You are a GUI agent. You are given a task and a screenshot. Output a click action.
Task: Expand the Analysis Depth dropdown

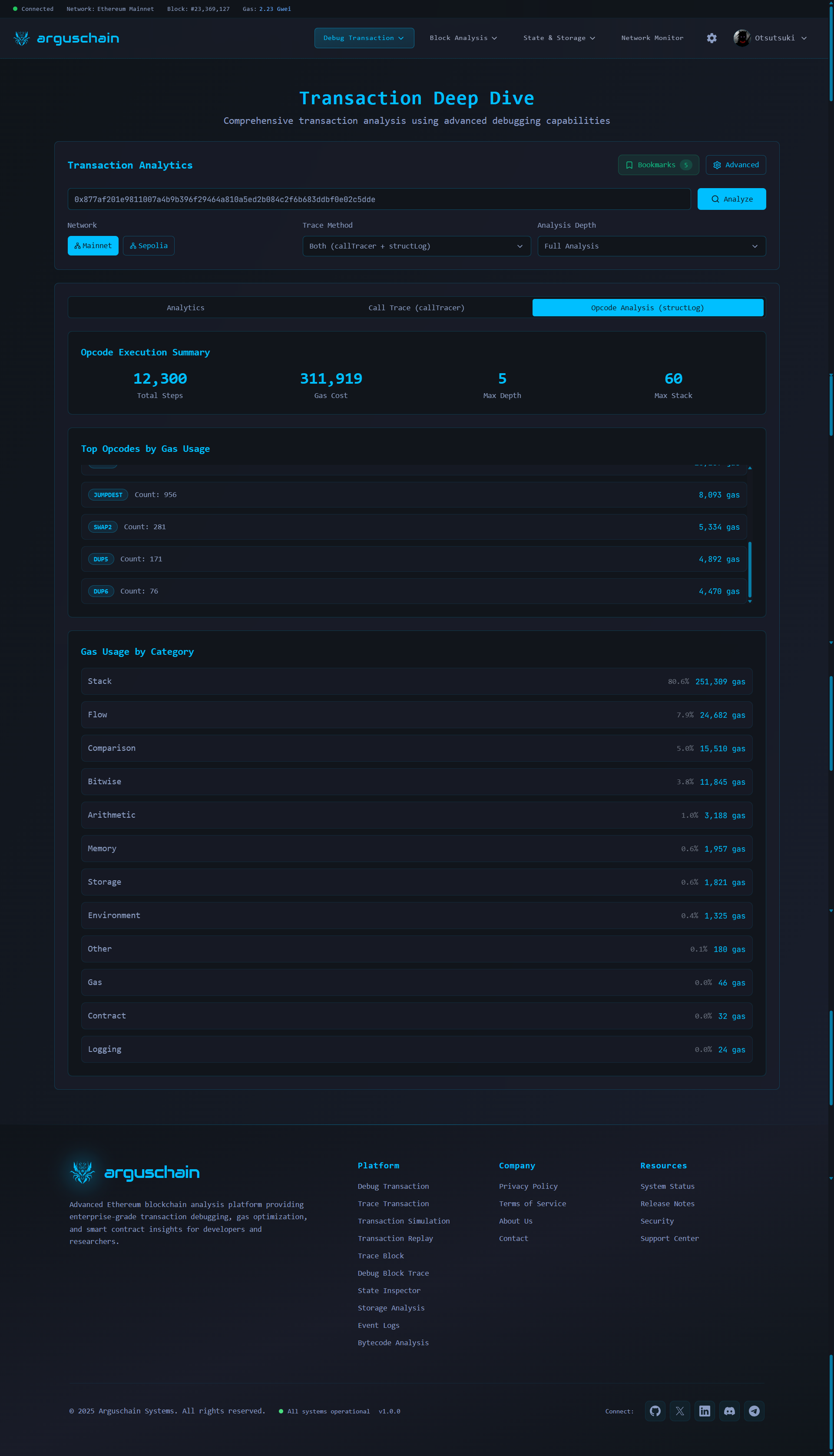pos(651,246)
